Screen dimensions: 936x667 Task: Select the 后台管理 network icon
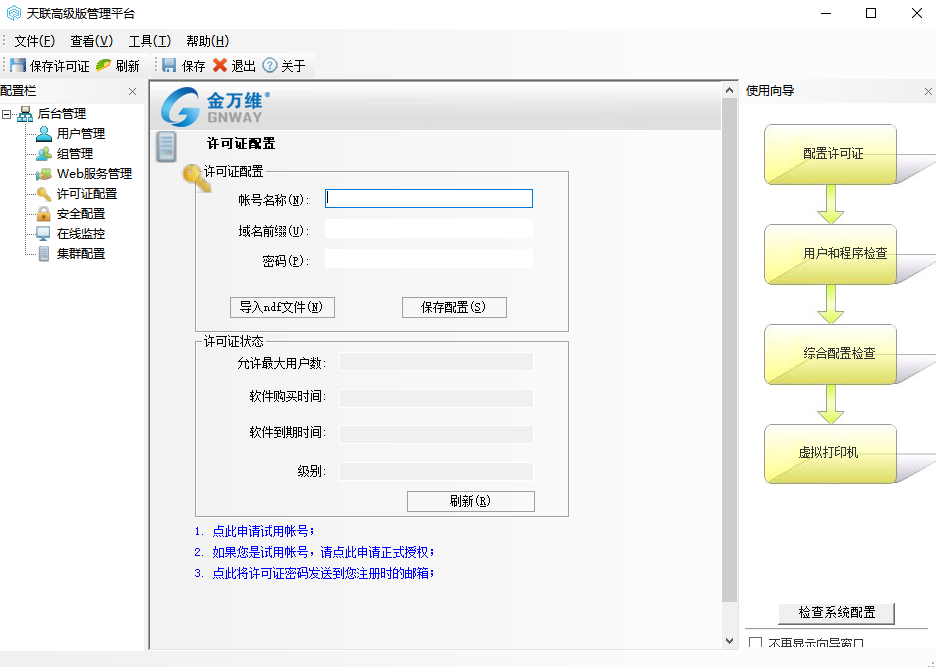(24, 113)
